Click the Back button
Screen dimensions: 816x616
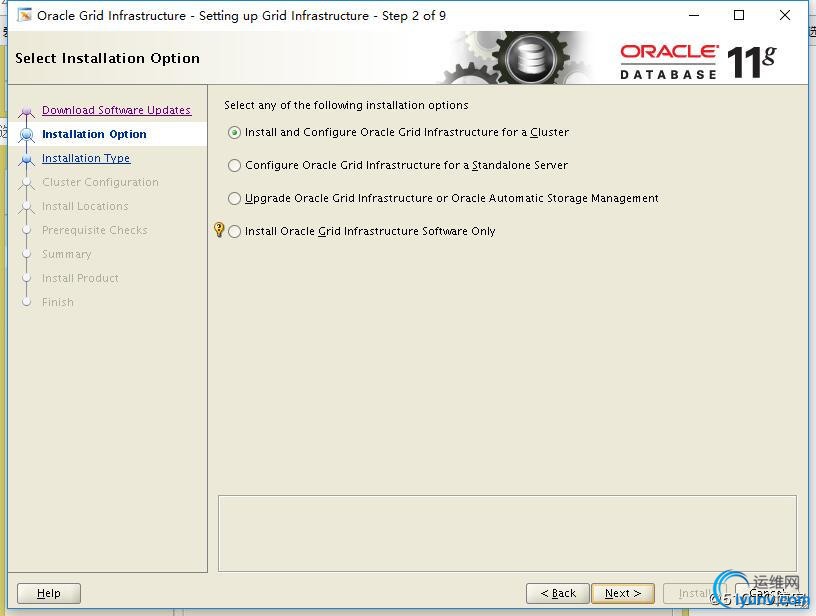tap(558, 593)
